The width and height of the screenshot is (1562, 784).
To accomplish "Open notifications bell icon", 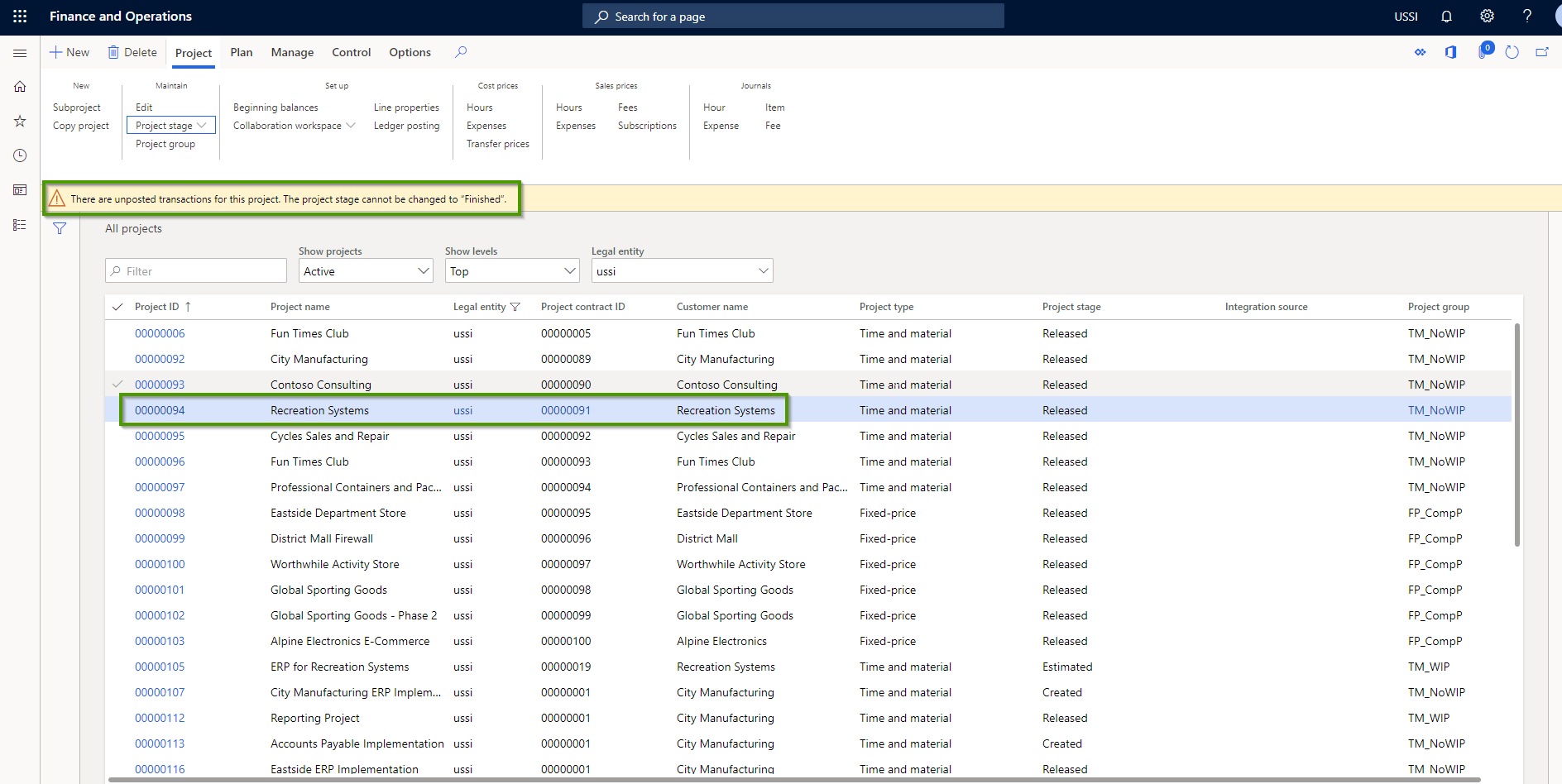I will 1445,17.
